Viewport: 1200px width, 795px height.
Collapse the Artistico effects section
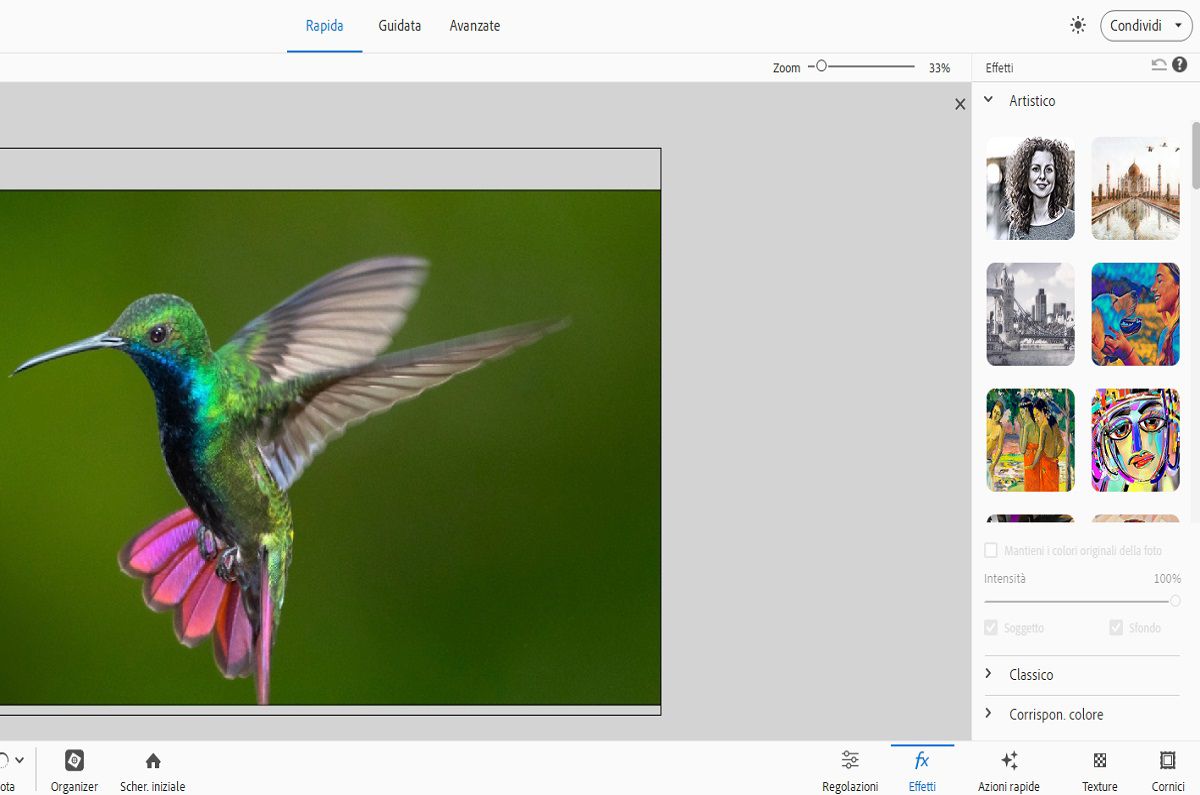tap(988, 100)
